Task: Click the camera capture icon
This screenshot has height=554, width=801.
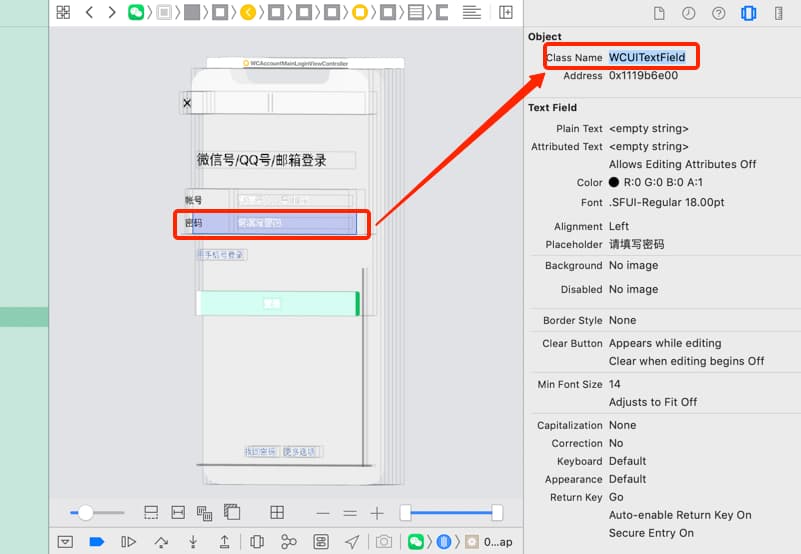Action: 384,542
